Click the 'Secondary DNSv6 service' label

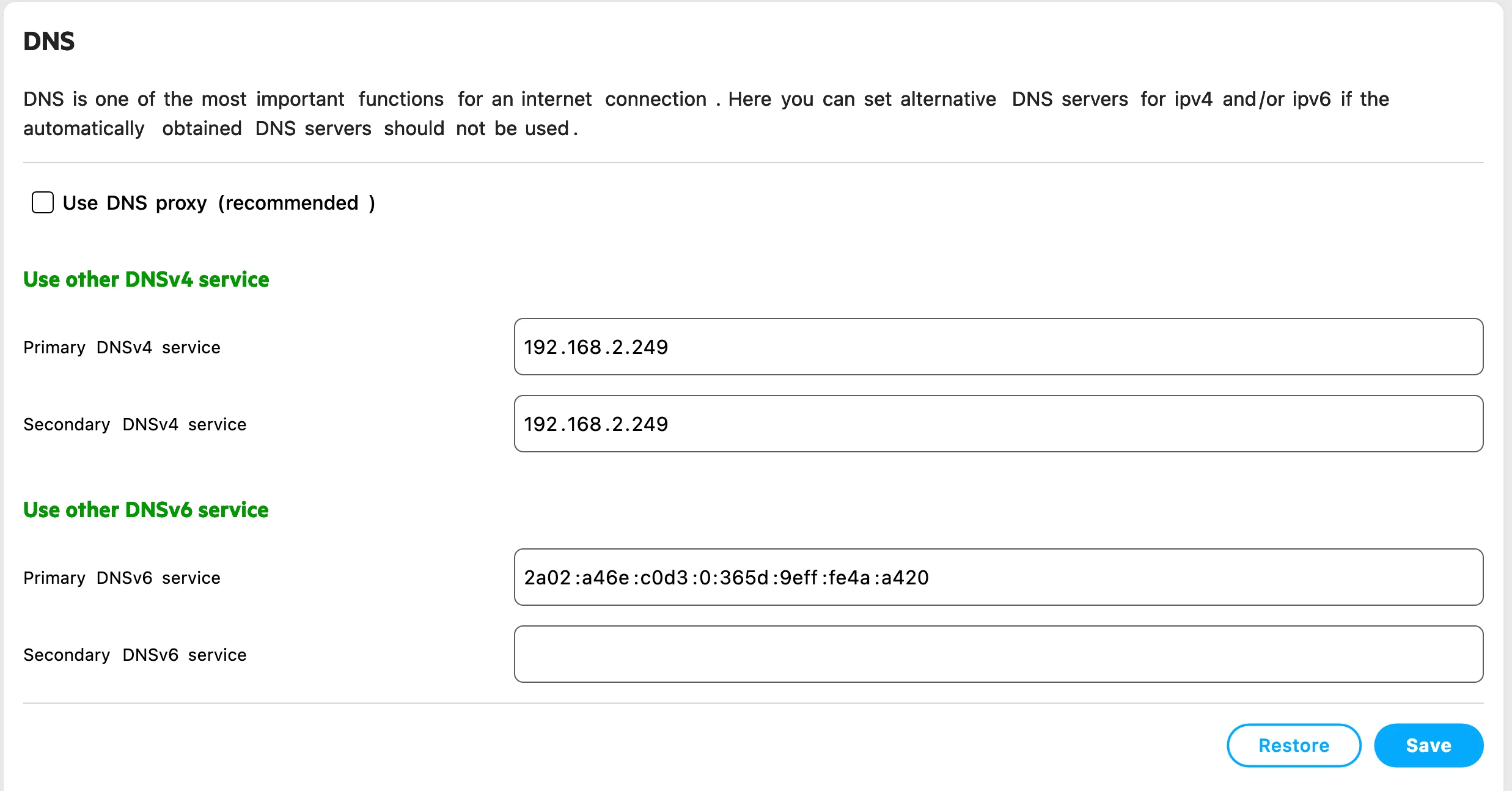(135, 655)
